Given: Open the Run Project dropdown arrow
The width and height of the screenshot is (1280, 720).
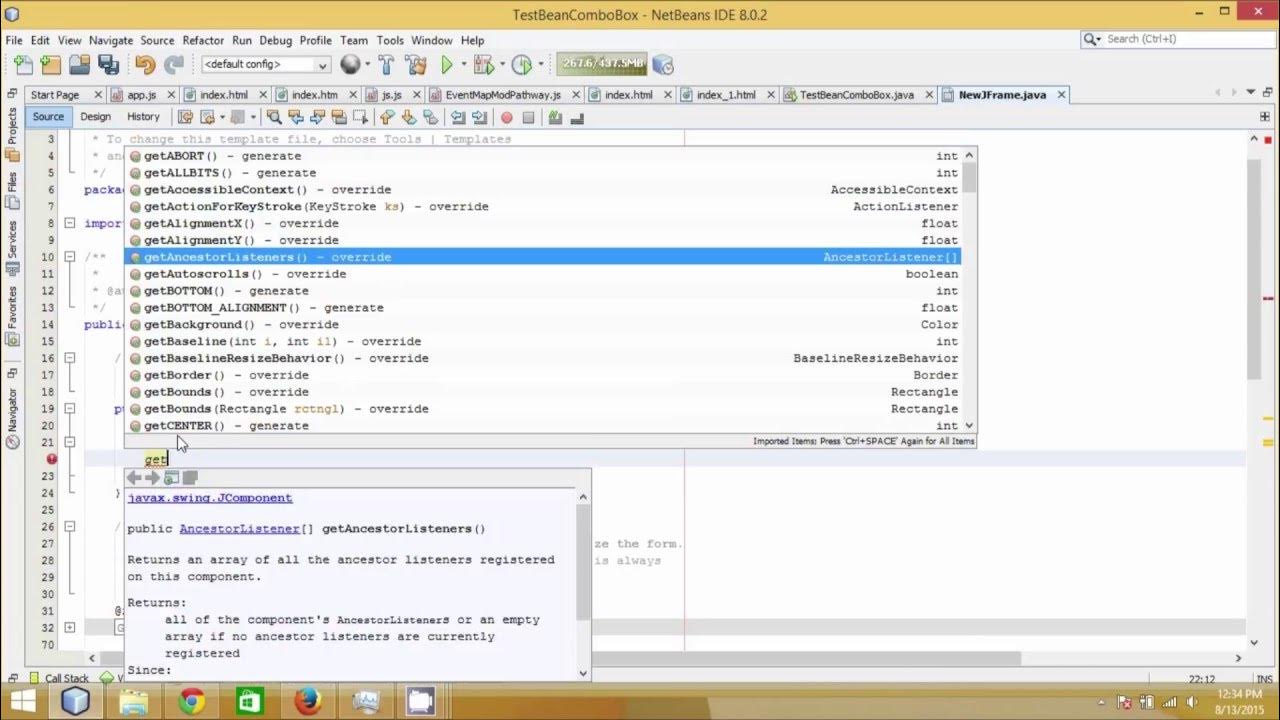Looking at the screenshot, I should [462, 65].
